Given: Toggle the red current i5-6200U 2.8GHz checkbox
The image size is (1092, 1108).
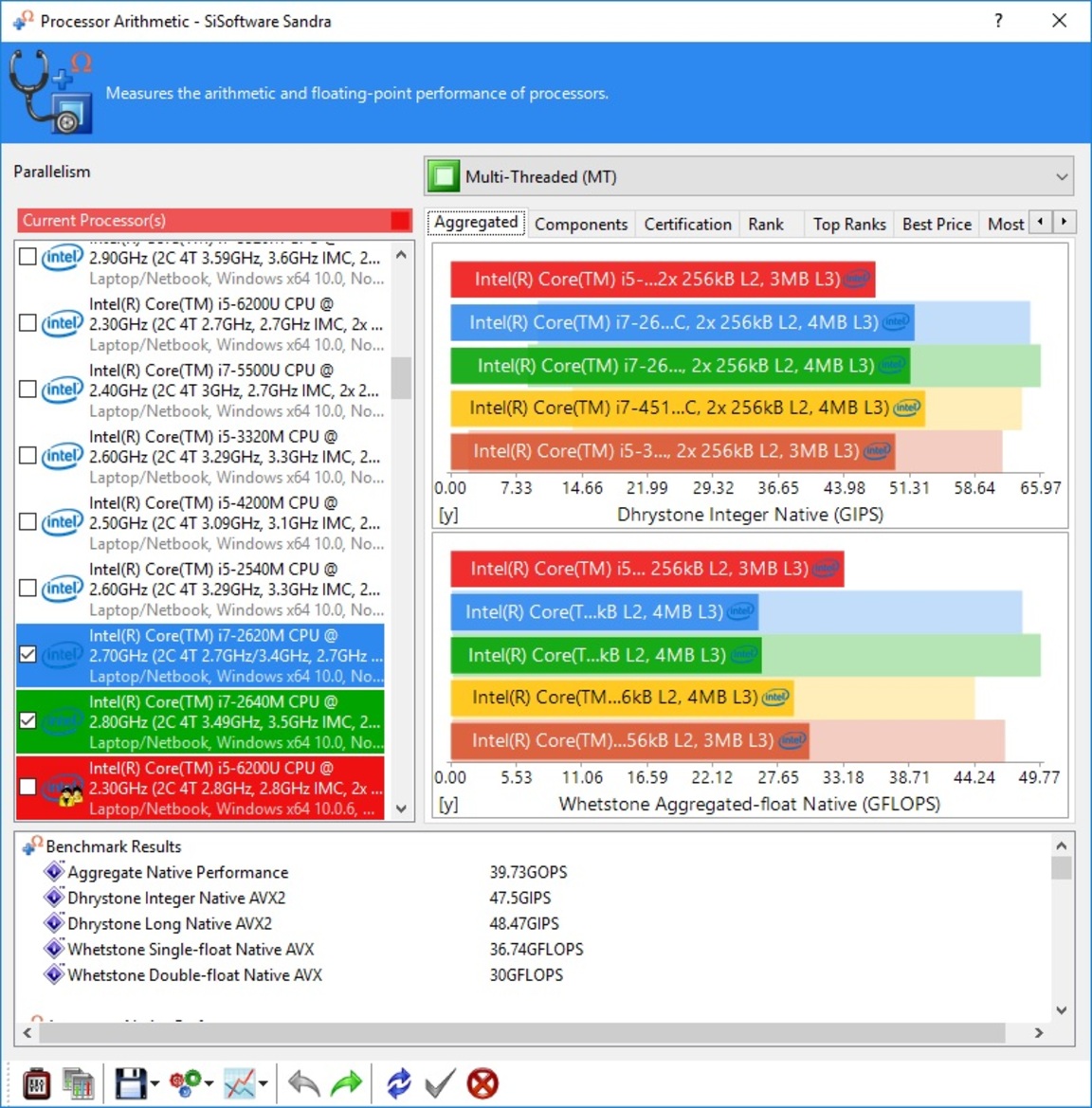Looking at the screenshot, I should coord(27,788).
